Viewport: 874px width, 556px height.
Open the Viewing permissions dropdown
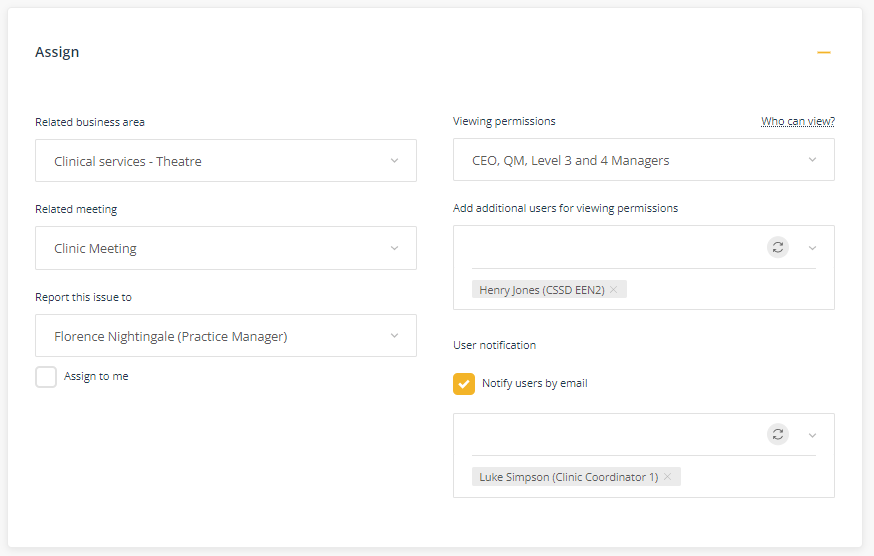coord(644,159)
